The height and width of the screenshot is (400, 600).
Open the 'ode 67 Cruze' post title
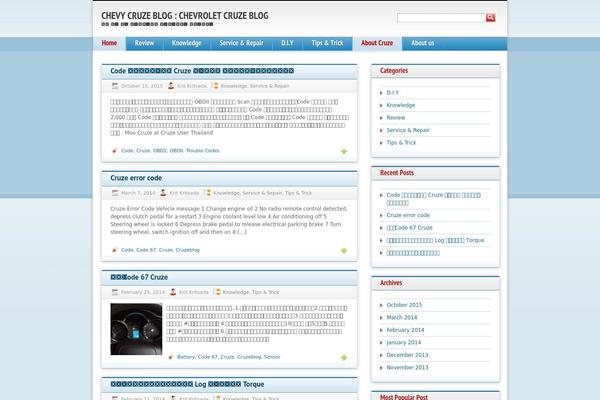[x=139, y=277]
